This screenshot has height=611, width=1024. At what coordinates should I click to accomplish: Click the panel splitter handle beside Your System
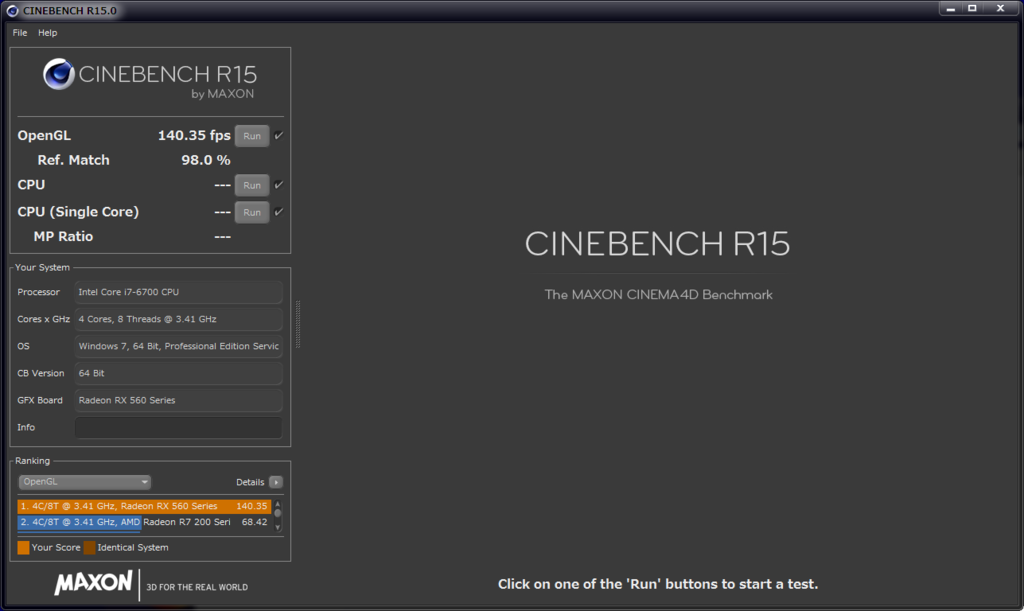298,324
